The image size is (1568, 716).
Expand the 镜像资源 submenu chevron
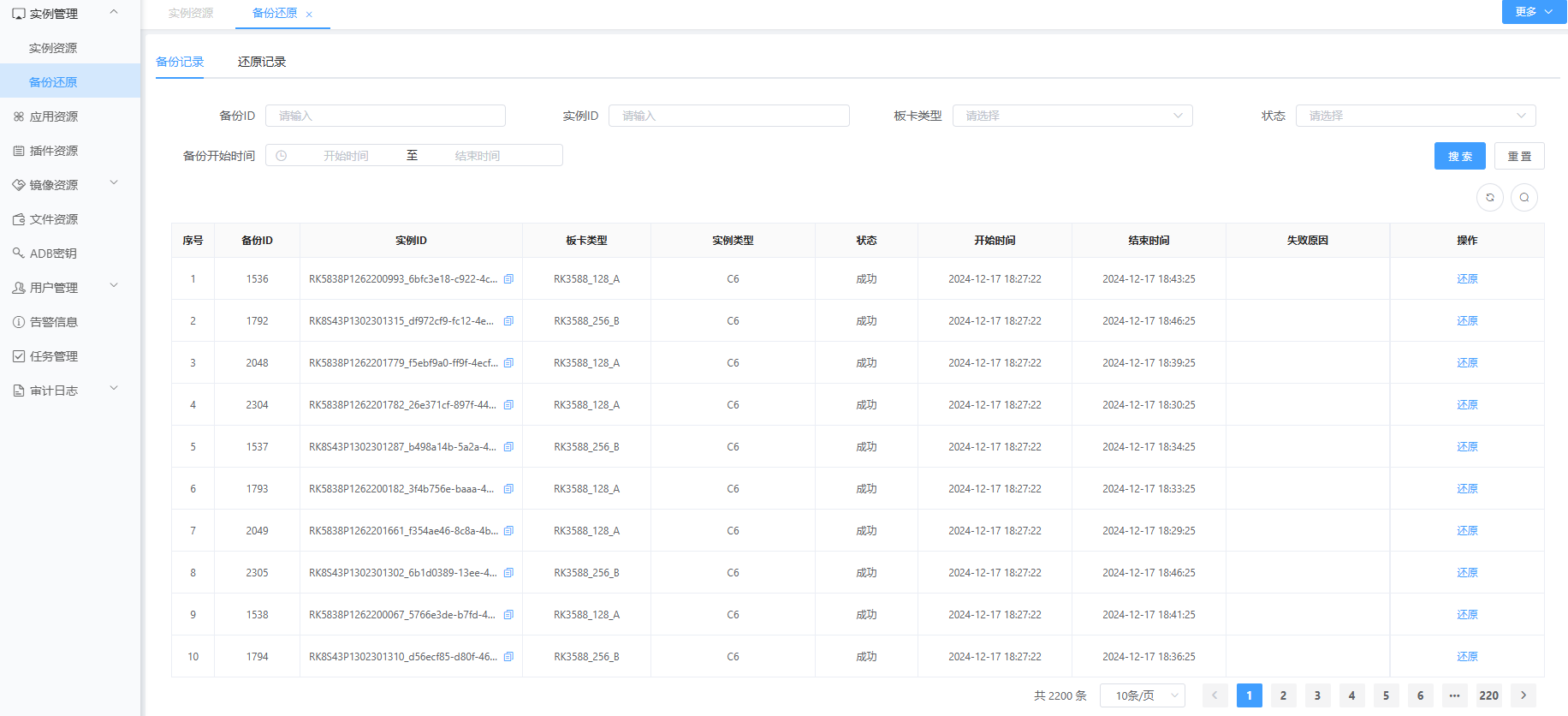point(114,183)
